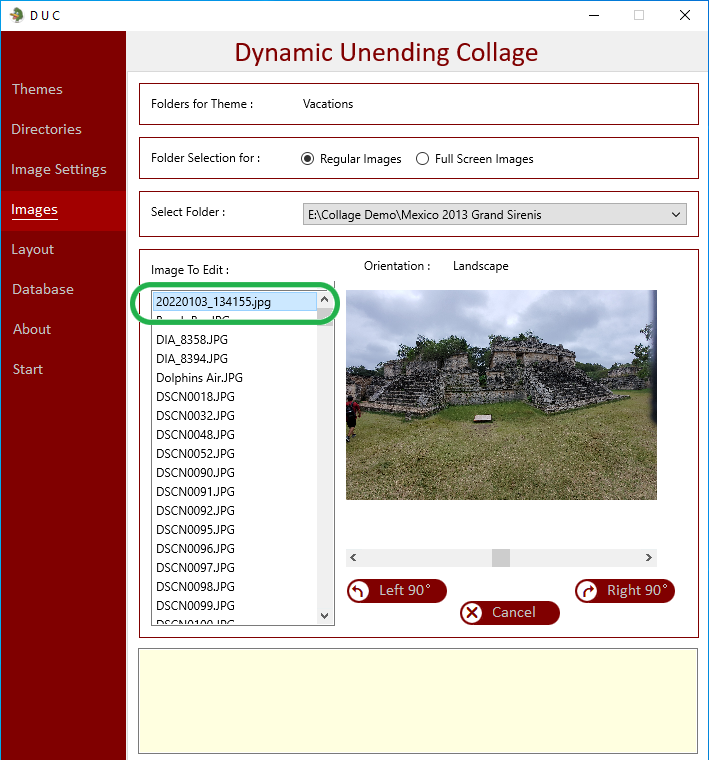This screenshot has height=760, width=714.
Task: Click the file list scroll-down arrow
Action: point(325,616)
